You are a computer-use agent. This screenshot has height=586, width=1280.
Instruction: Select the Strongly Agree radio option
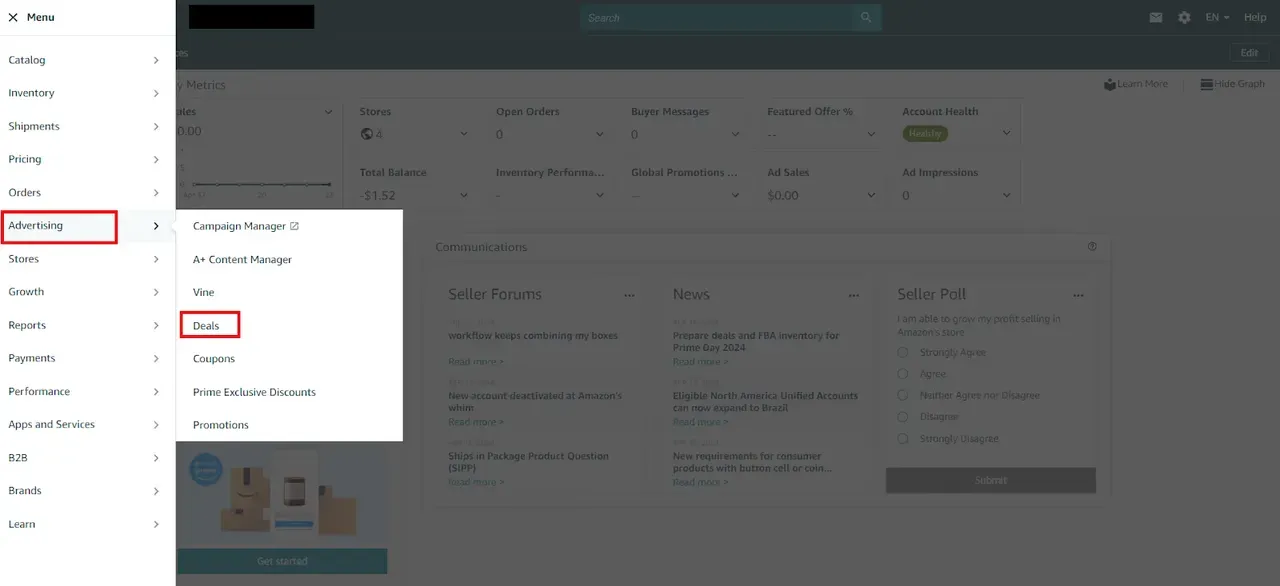click(x=903, y=353)
